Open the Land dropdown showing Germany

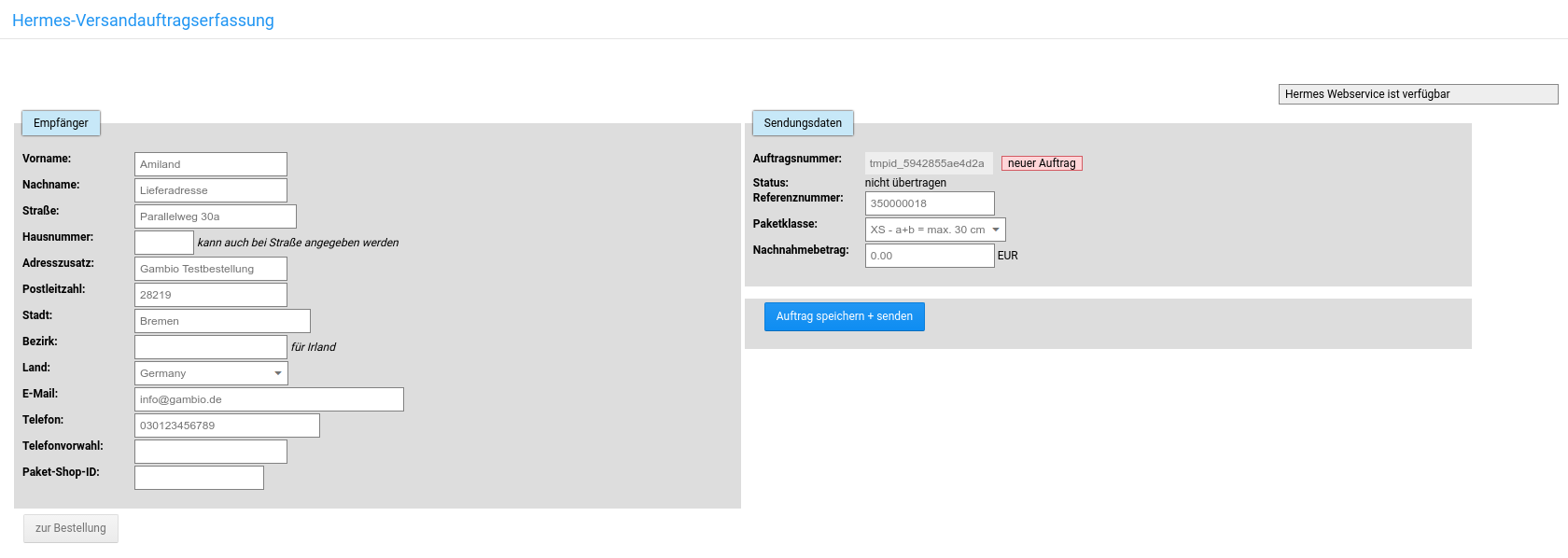pos(211,373)
